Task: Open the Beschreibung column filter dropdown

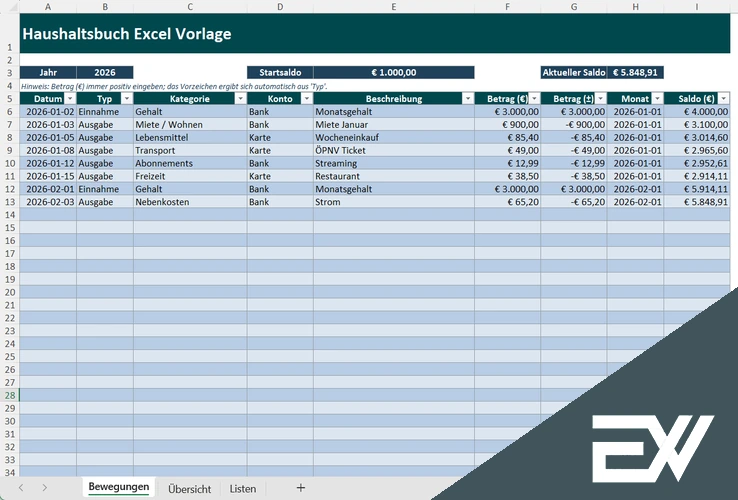Action: tap(467, 98)
